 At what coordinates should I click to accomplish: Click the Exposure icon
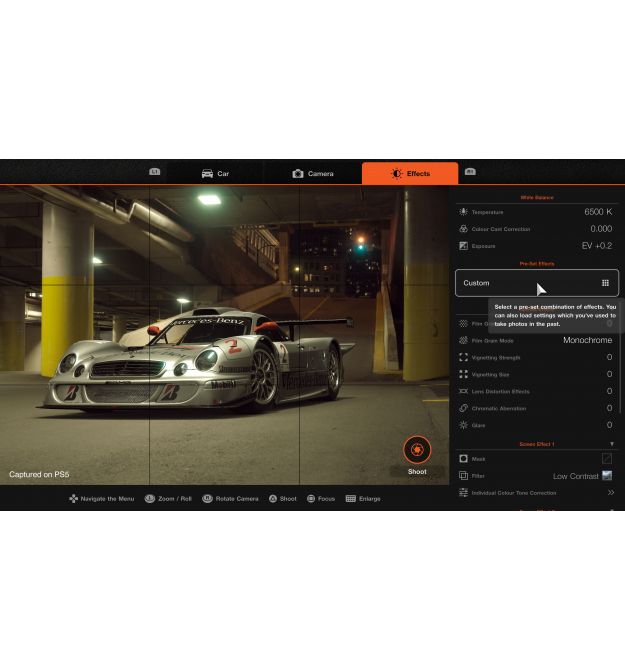463,246
